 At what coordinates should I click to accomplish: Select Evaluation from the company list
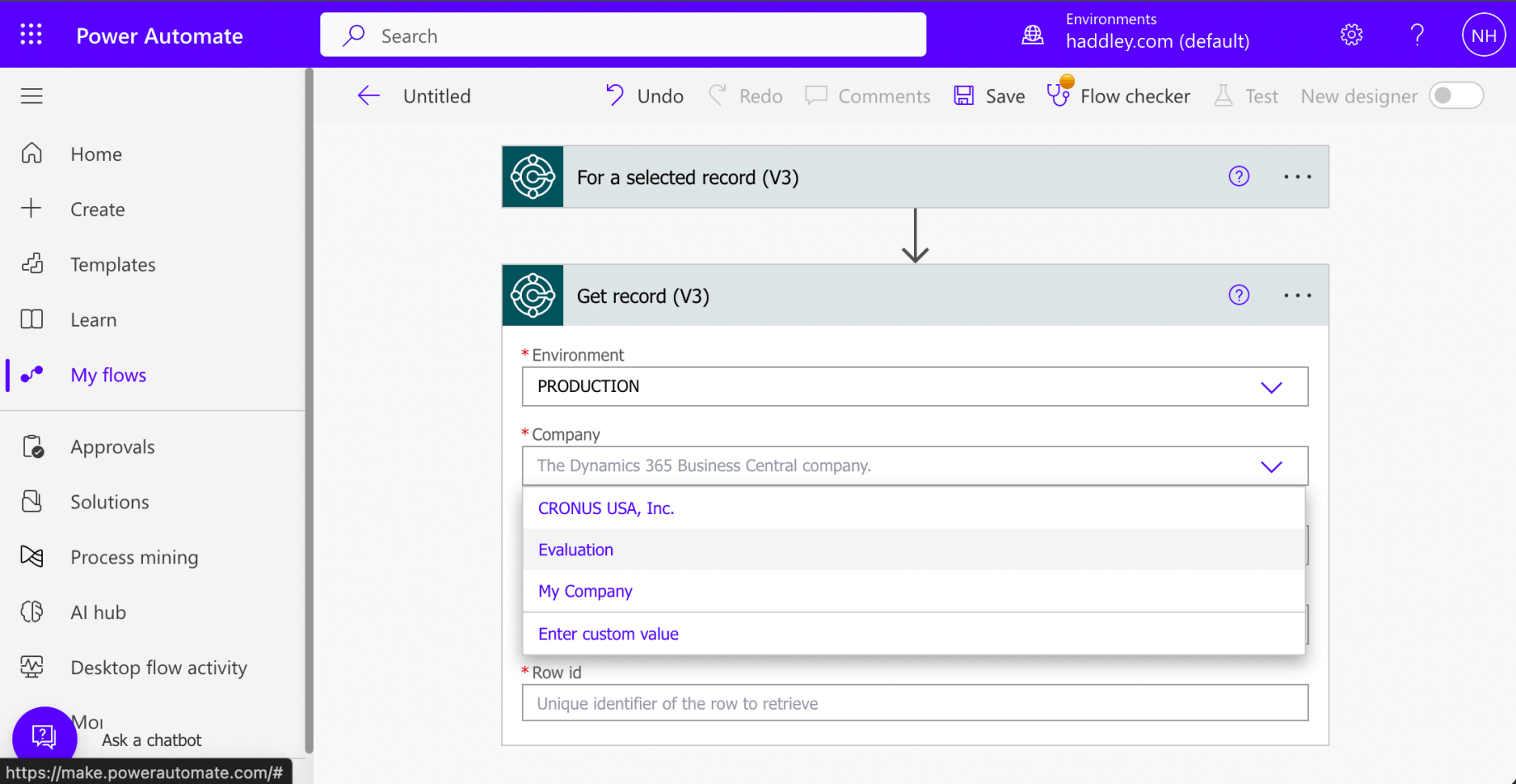click(x=576, y=550)
